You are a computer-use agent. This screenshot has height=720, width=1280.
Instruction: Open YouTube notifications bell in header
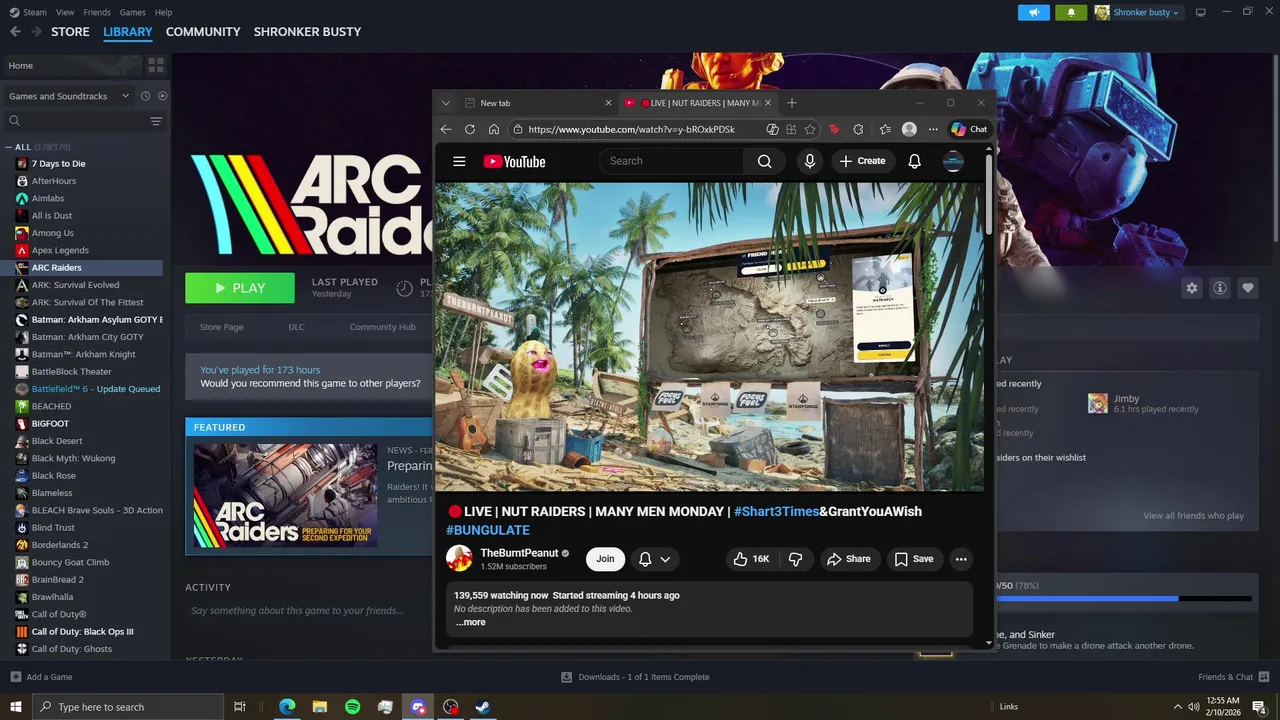click(914, 161)
